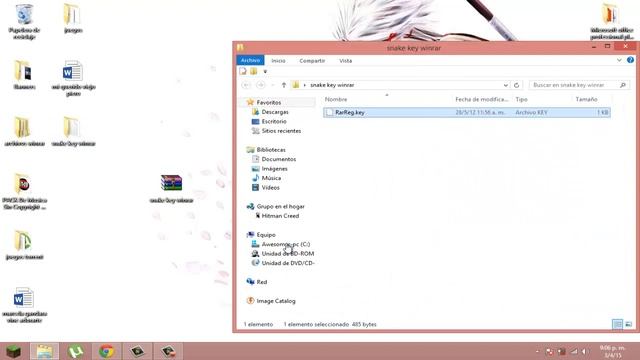The width and height of the screenshot is (640, 360).
Task: Open File Explorer from the taskbar
Action: pos(44,351)
